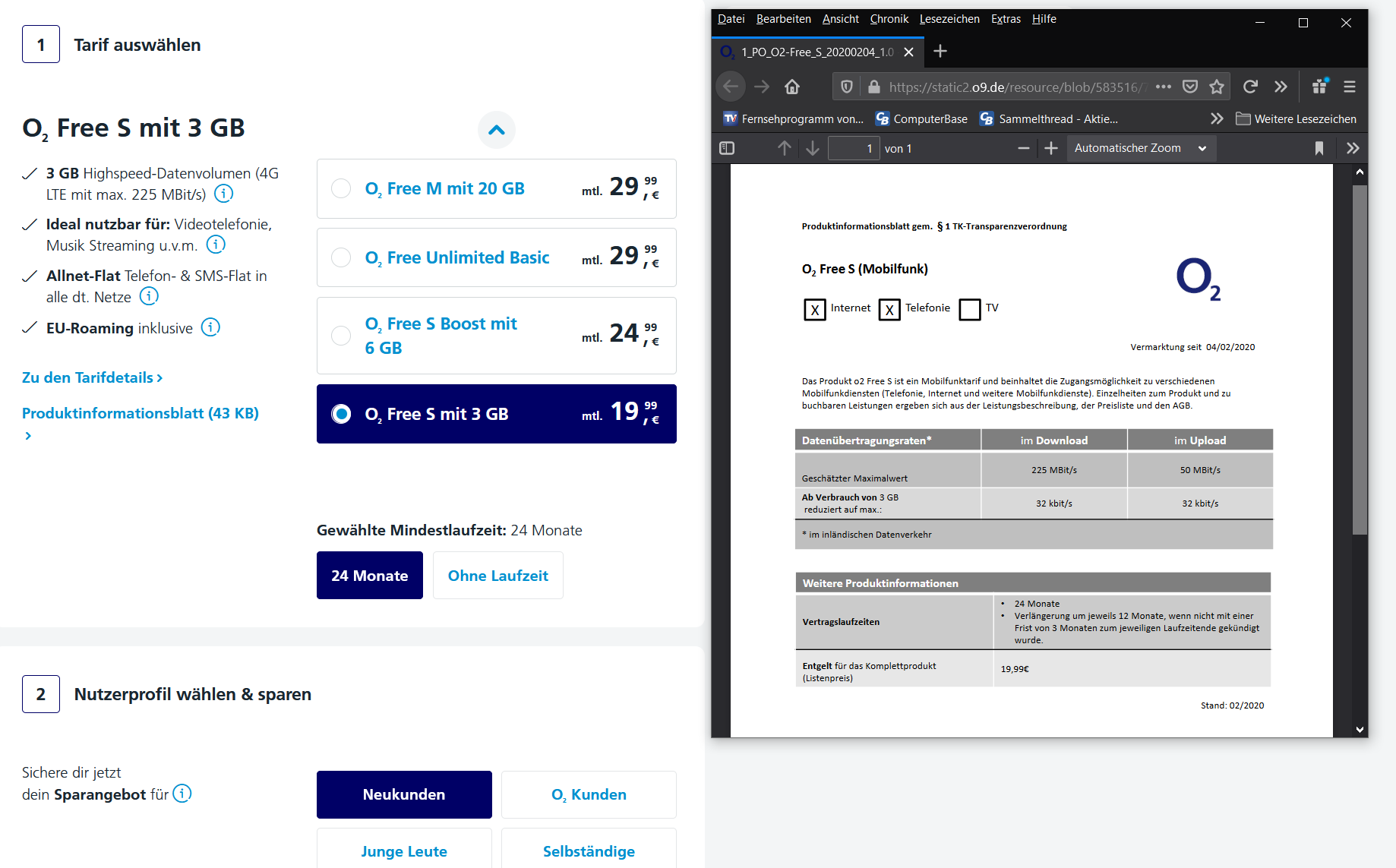Select O2 Free S mit 3 GB radio
Viewport: 1396px width, 868px height.
coord(341,414)
